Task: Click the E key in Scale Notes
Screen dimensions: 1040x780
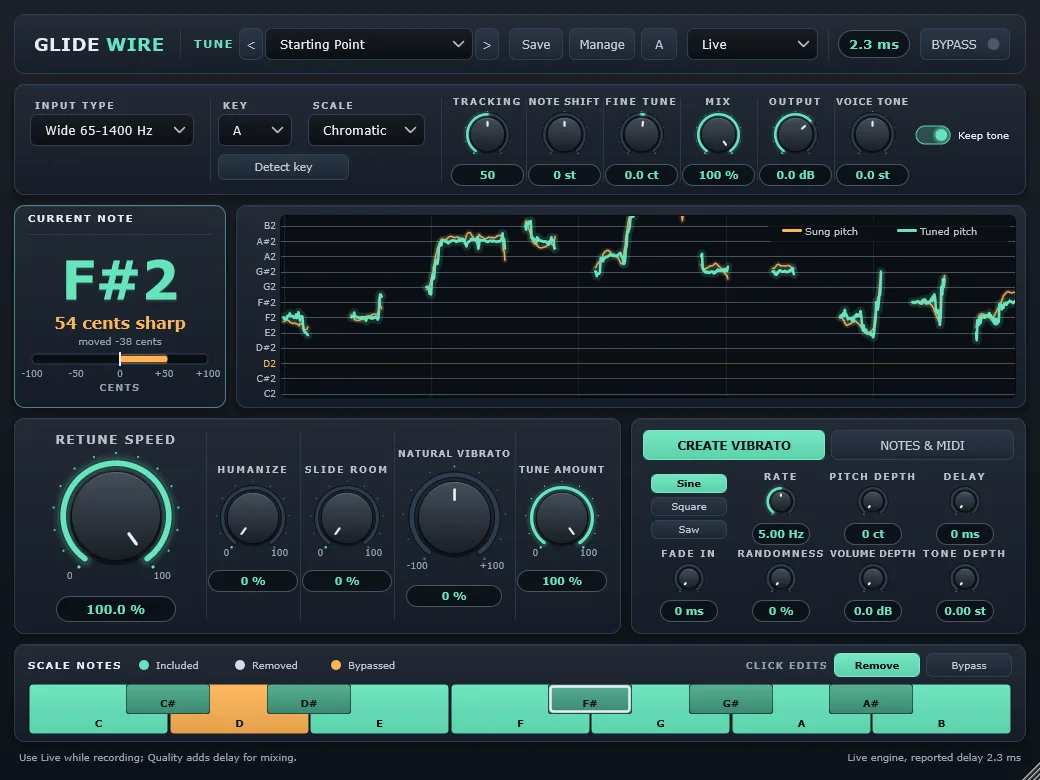Action: coord(379,723)
